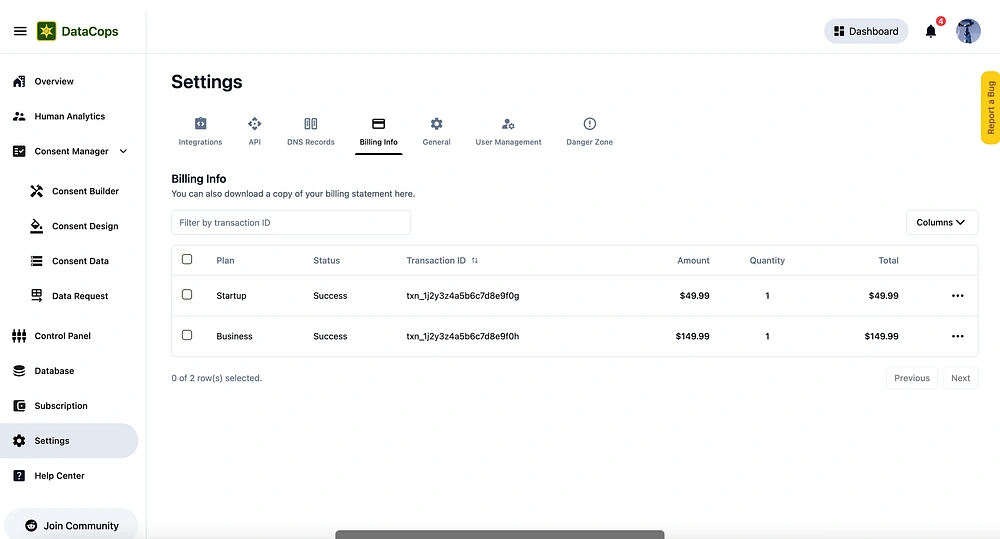Click the Dashboard button
1000x539 pixels.
[x=866, y=31]
